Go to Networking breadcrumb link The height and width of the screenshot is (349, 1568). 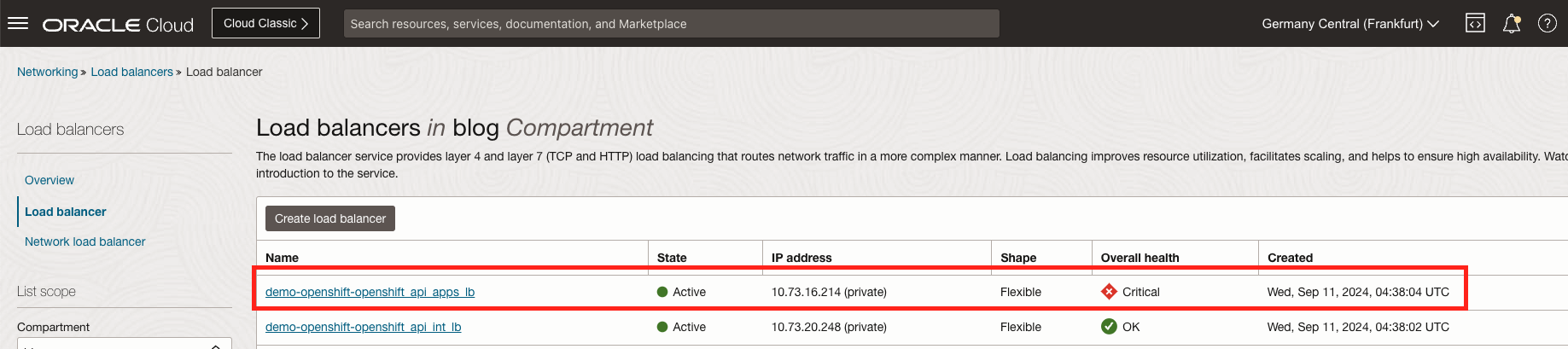(x=47, y=72)
